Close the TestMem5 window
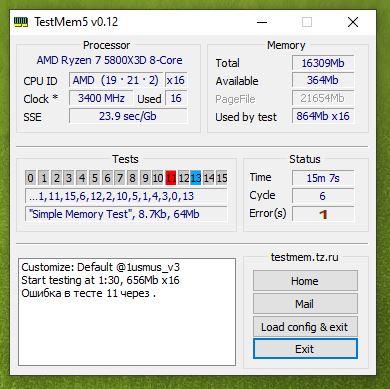This screenshot has height=389, width=390. click(x=353, y=22)
